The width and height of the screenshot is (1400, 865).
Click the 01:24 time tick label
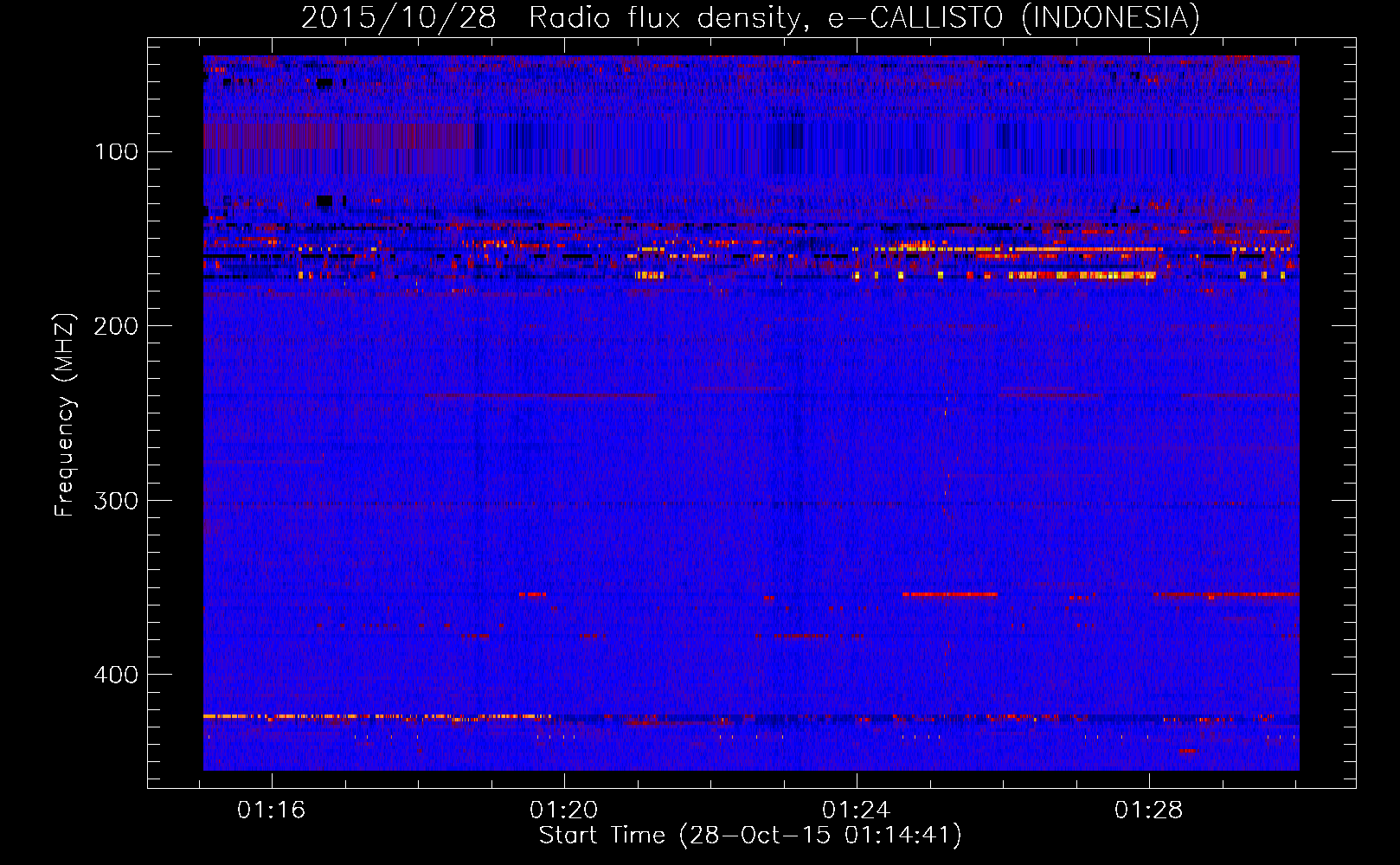857,811
